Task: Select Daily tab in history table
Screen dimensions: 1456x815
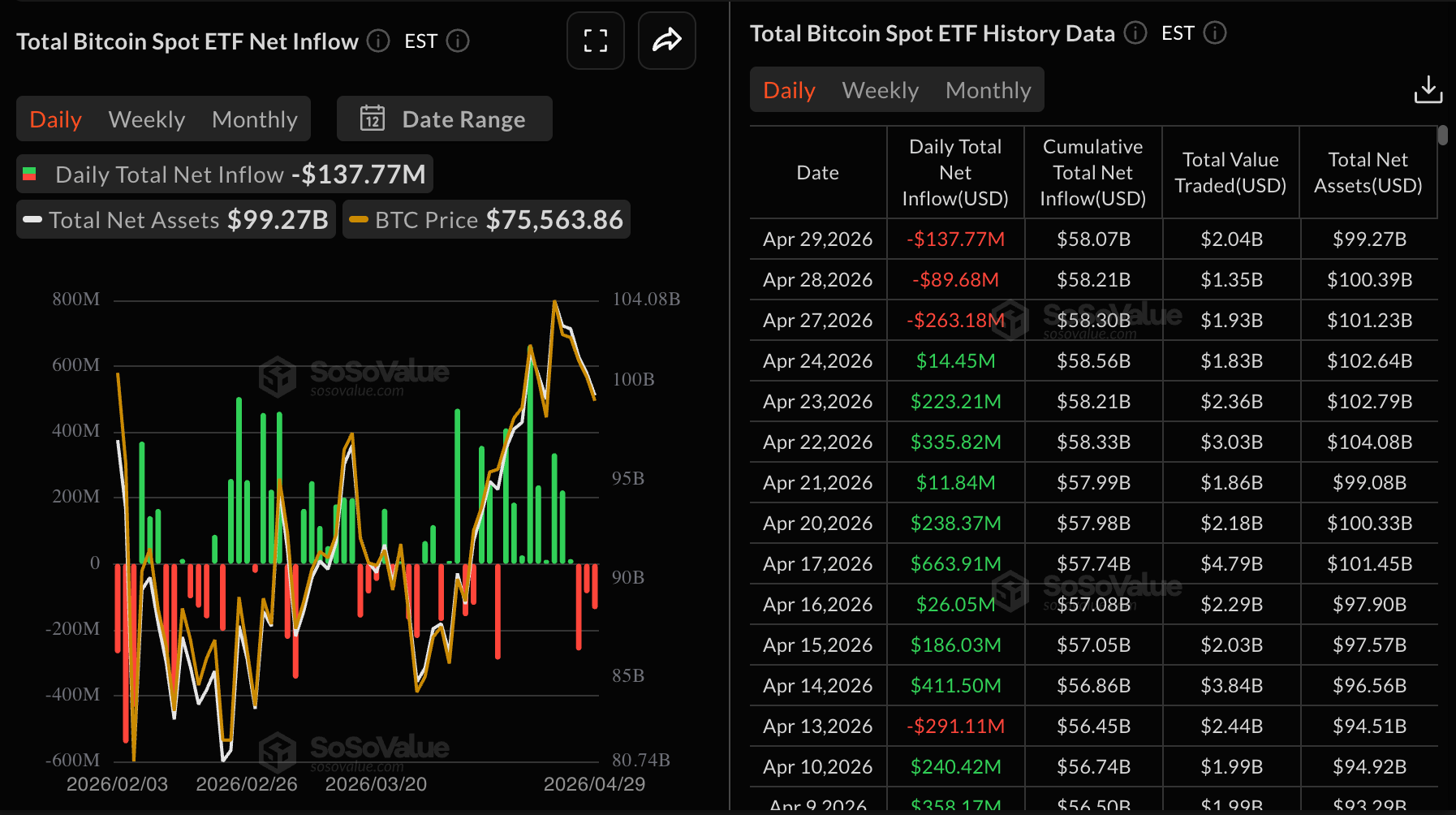Action: click(x=789, y=90)
